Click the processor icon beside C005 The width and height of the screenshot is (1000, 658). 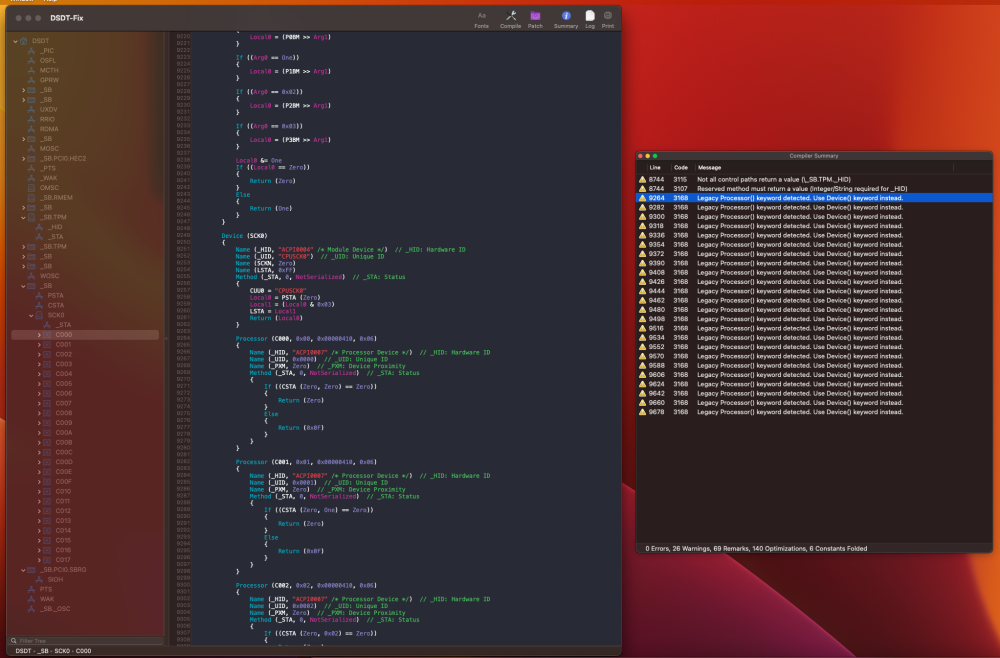point(47,384)
